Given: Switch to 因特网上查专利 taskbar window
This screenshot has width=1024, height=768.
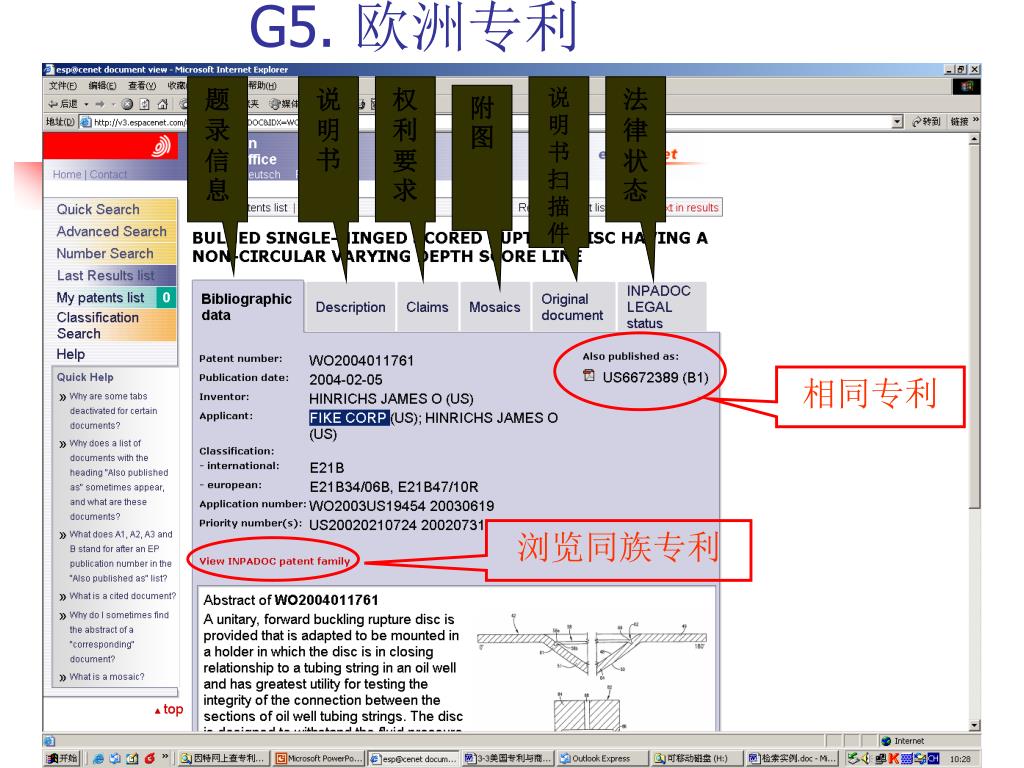Looking at the screenshot, I should 223,758.
